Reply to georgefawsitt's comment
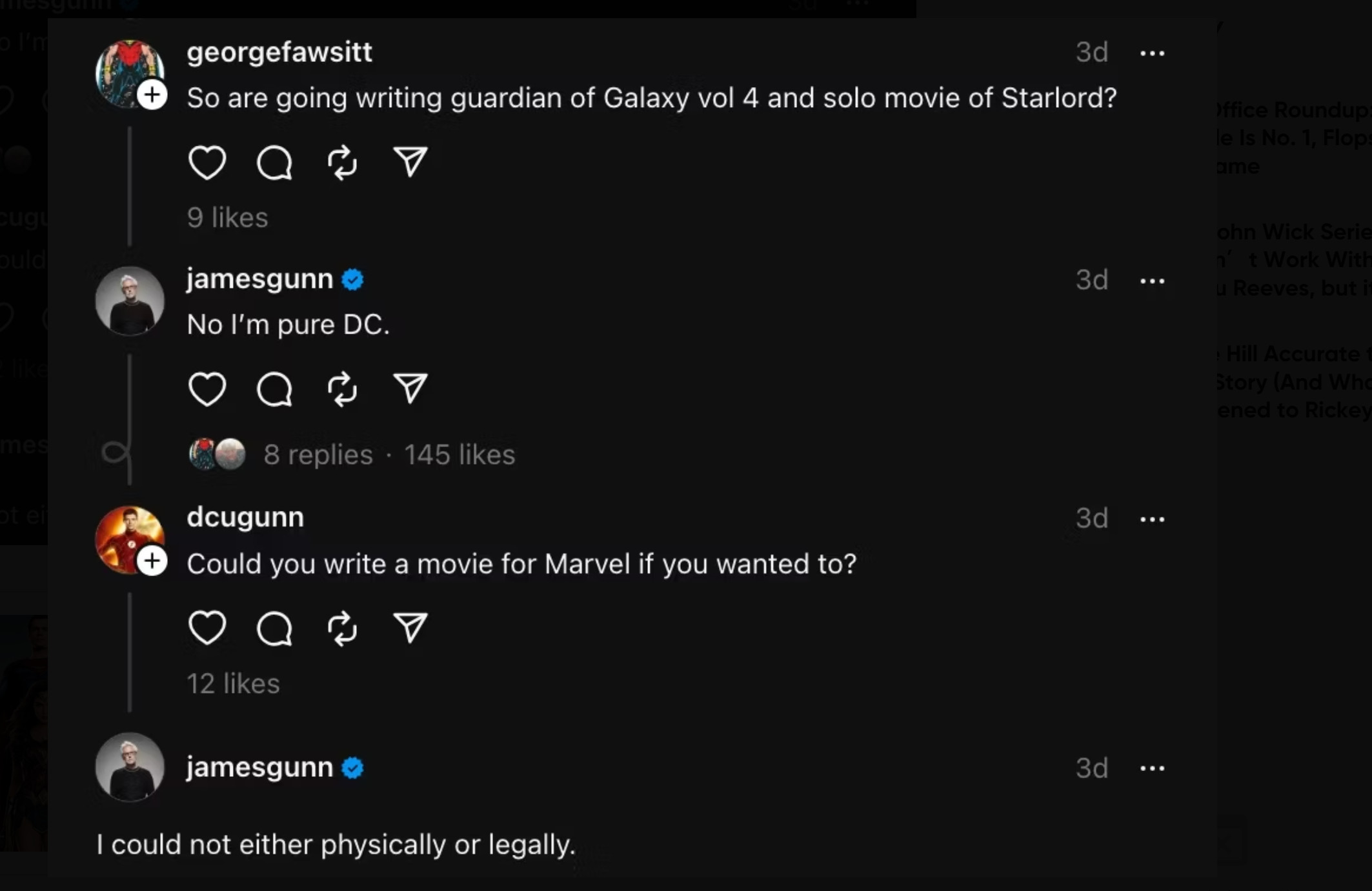Viewport: 1372px width, 891px height. coord(274,162)
